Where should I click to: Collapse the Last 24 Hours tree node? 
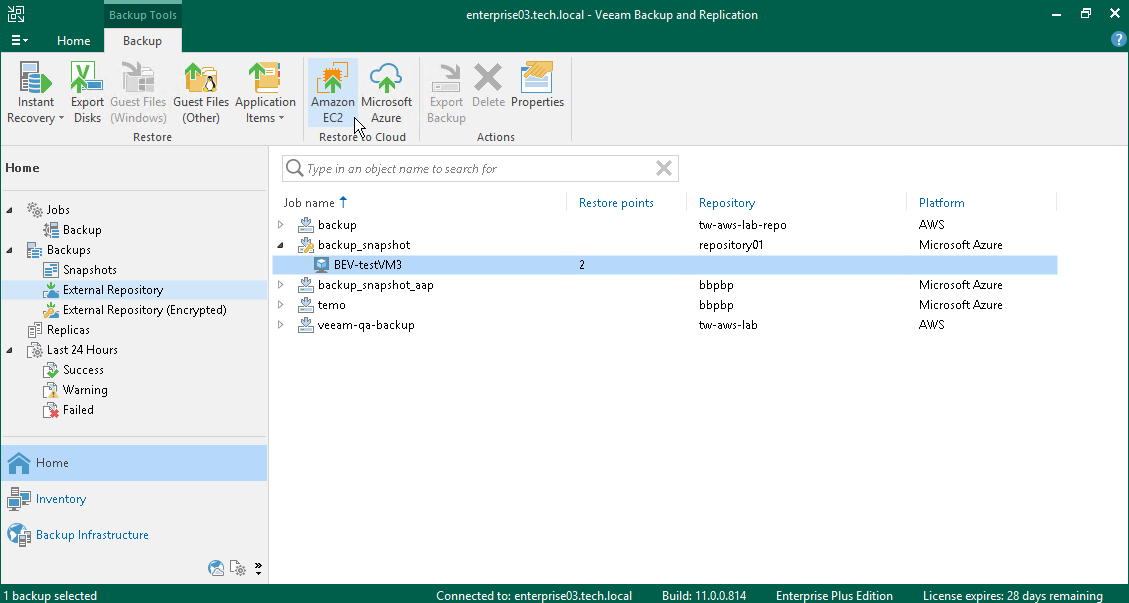[9, 350]
